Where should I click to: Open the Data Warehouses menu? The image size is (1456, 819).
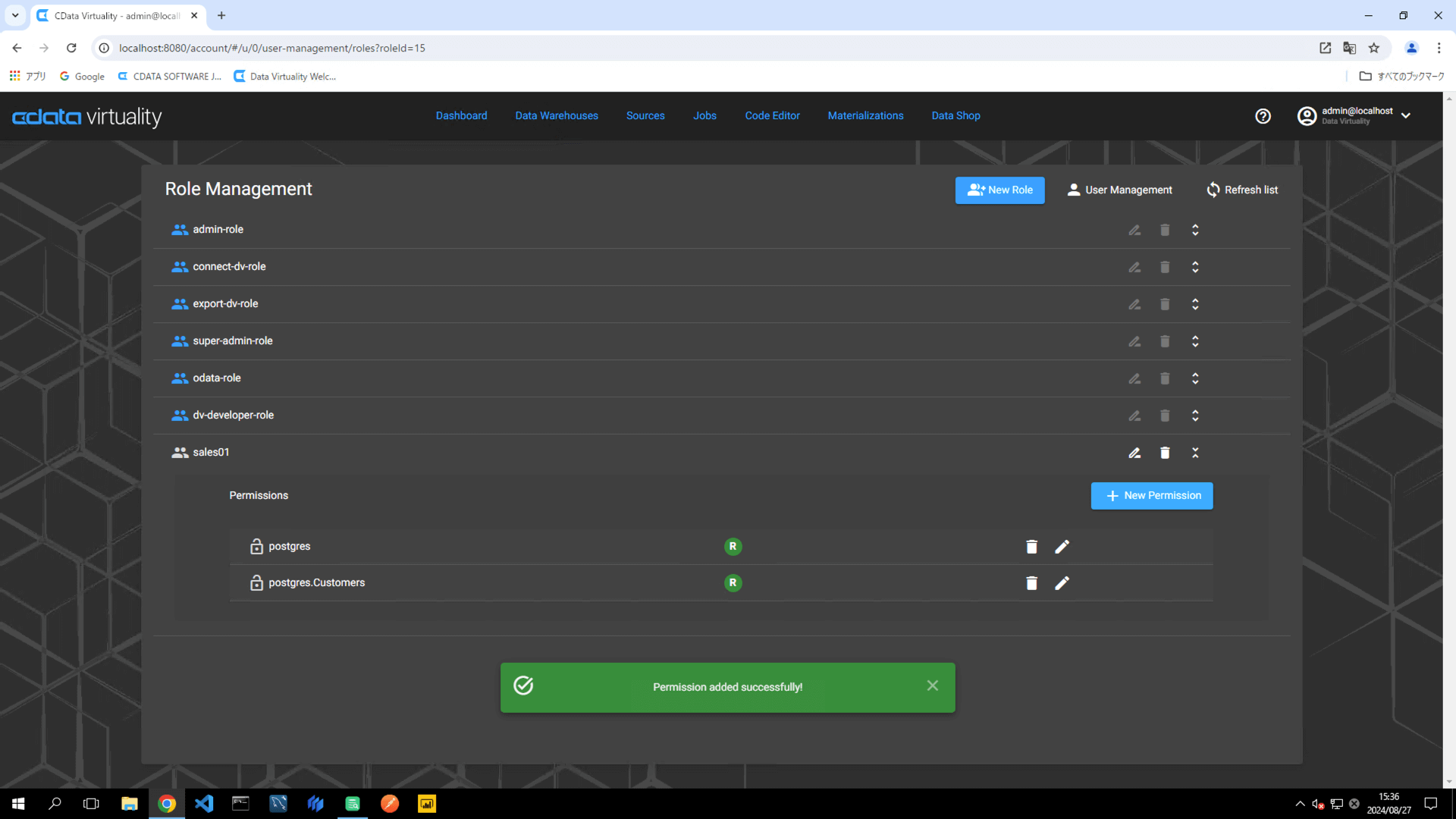[x=556, y=116]
